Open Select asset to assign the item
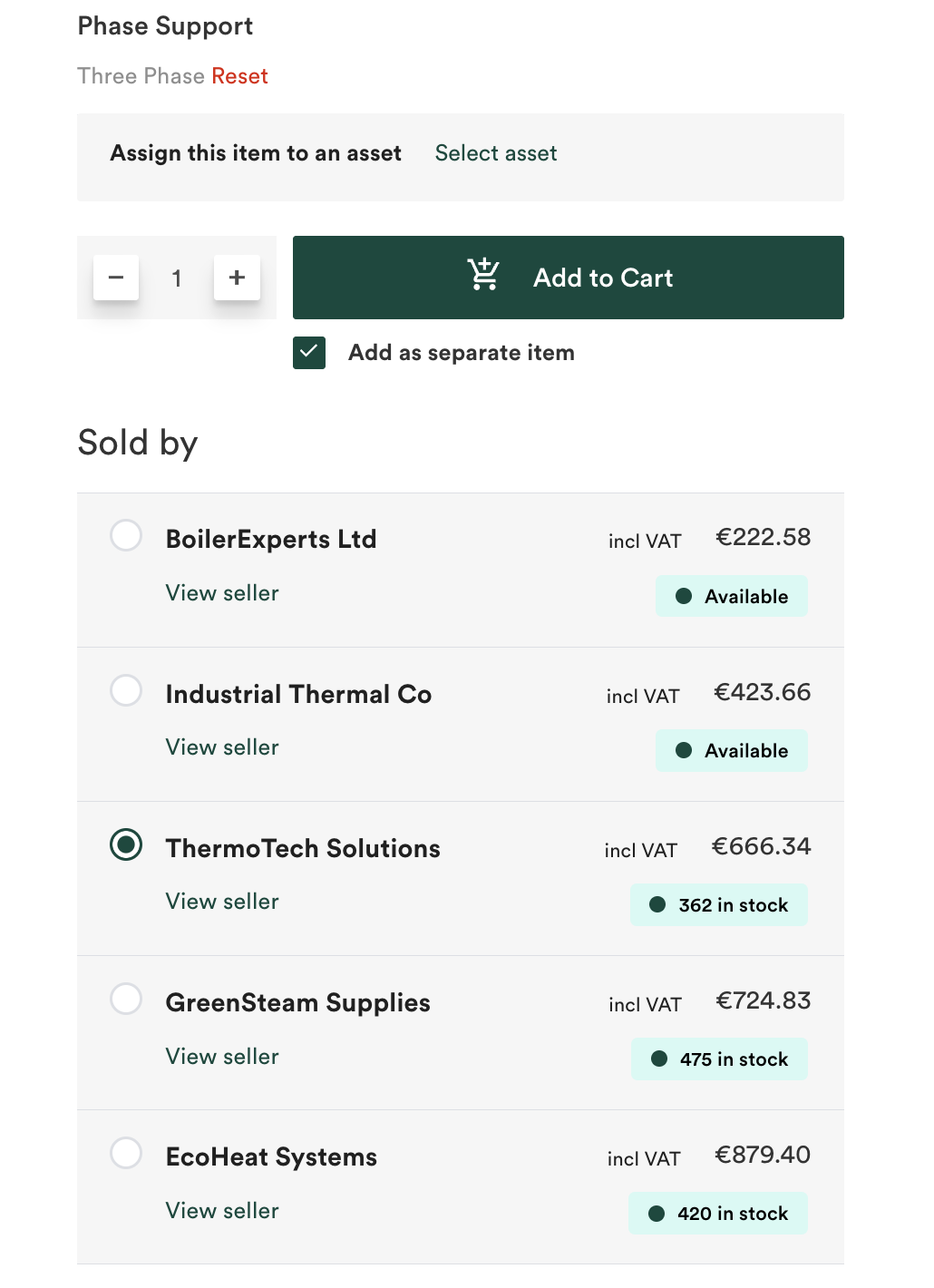 click(x=496, y=153)
